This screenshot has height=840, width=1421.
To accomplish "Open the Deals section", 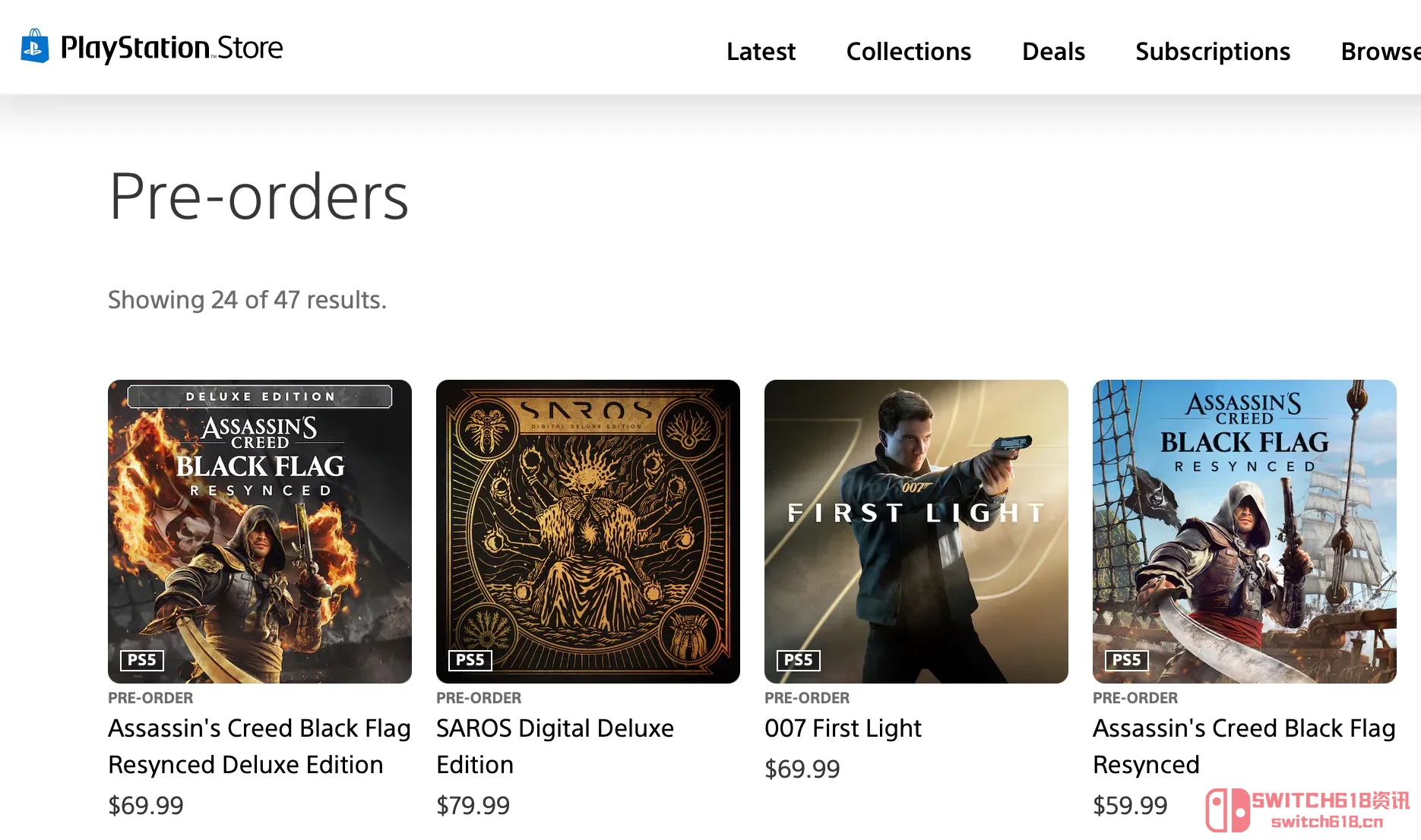I will (x=1053, y=52).
